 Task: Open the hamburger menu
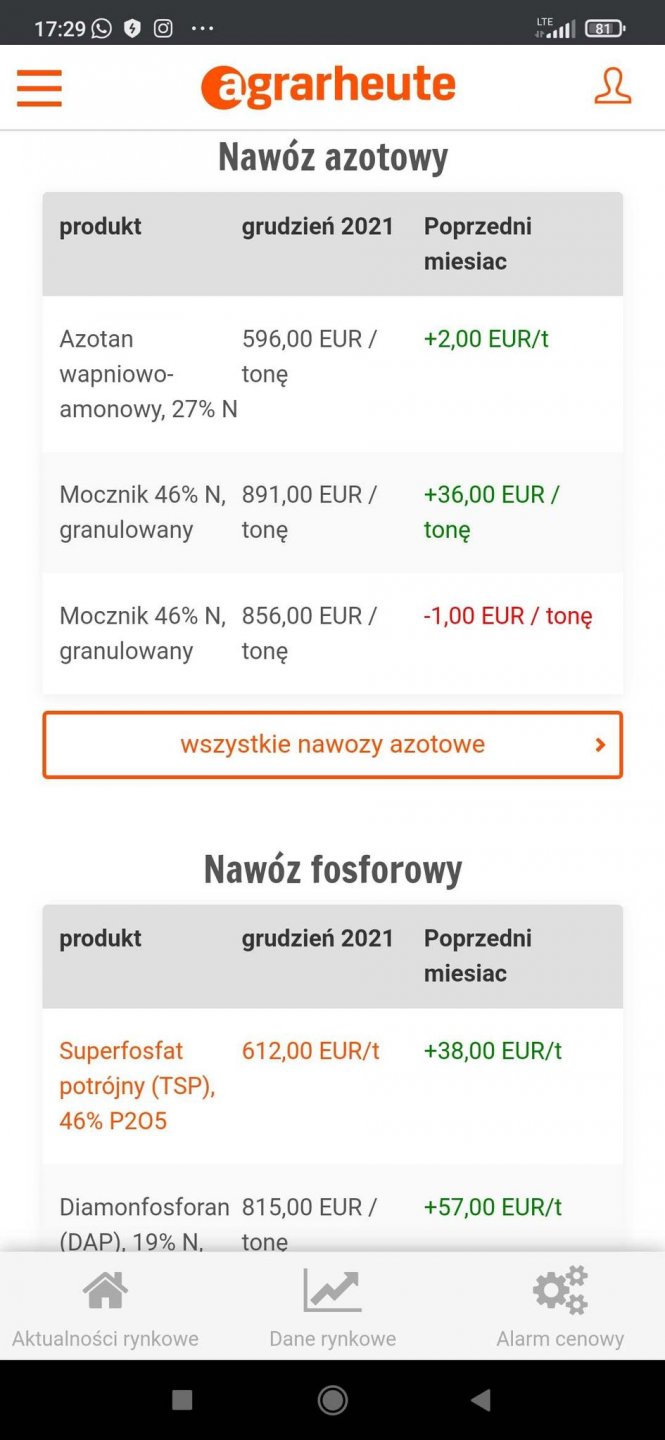tap(39, 88)
